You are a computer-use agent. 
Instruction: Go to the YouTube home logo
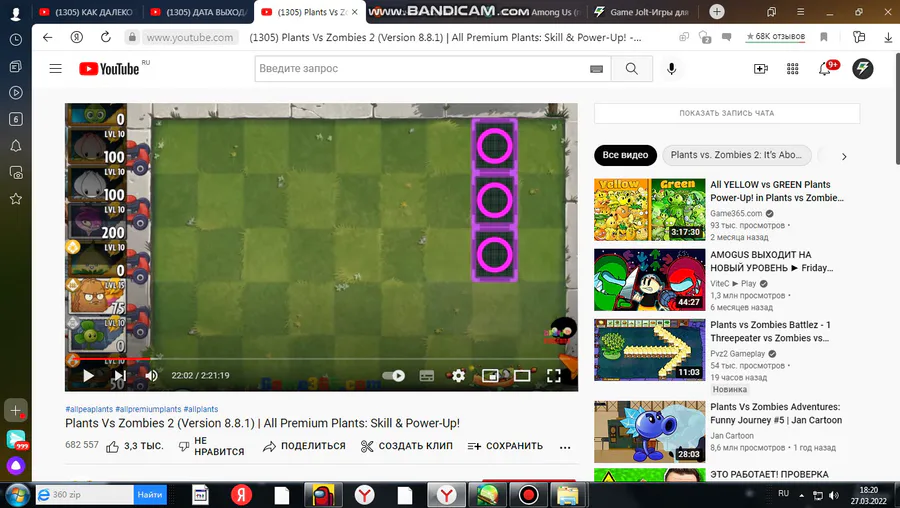click(109, 69)
